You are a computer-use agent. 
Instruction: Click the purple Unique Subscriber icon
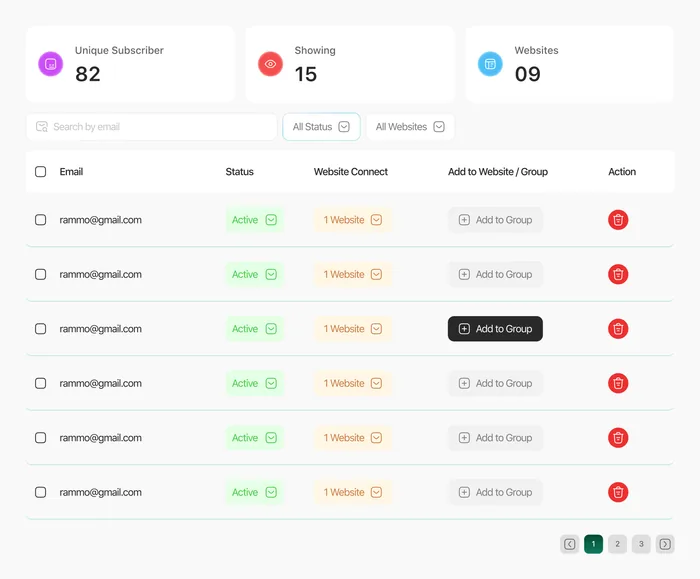(50, 64)
